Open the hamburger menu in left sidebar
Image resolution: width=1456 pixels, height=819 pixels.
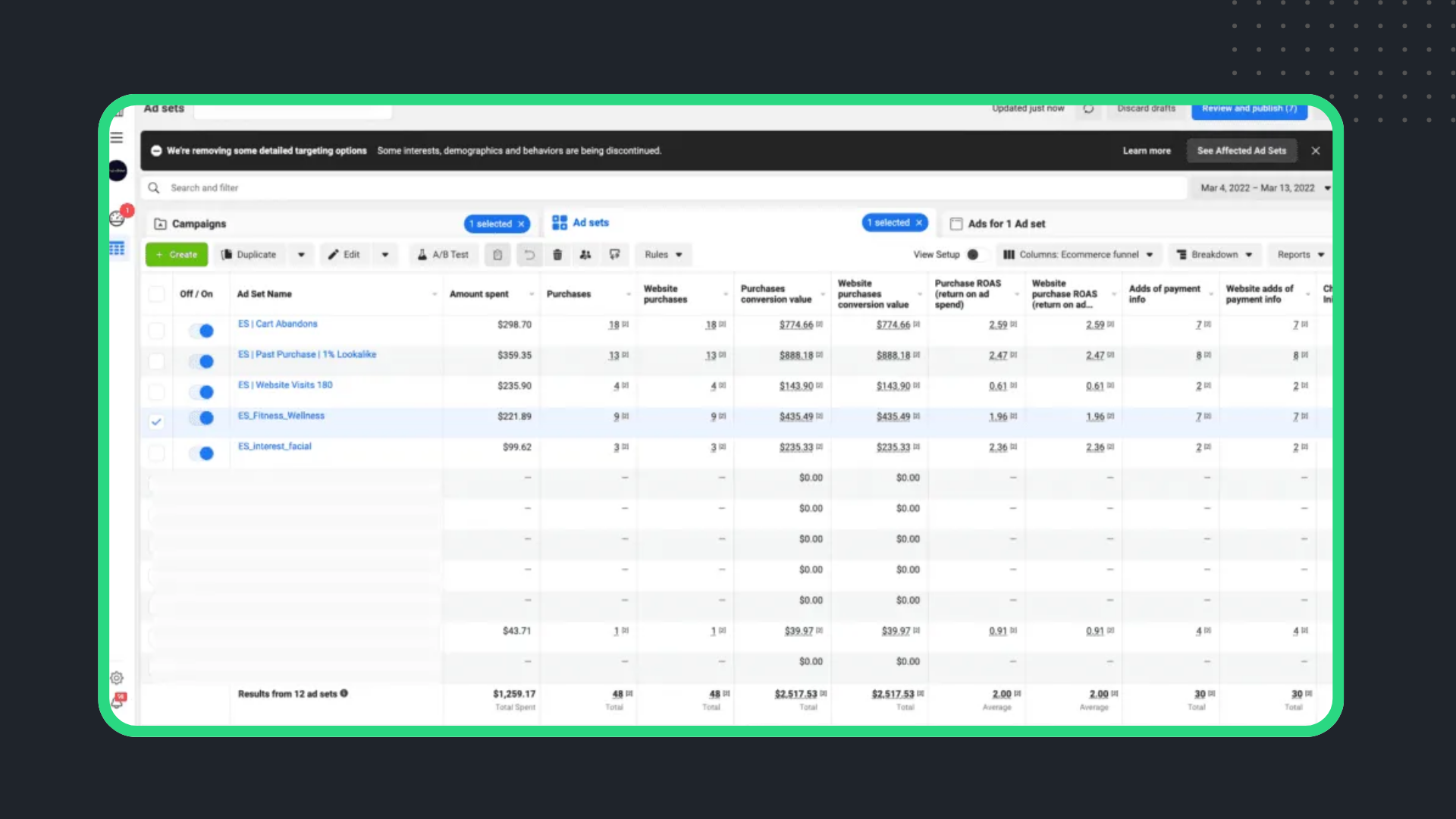pyautogui.click(x=117, y=138)
